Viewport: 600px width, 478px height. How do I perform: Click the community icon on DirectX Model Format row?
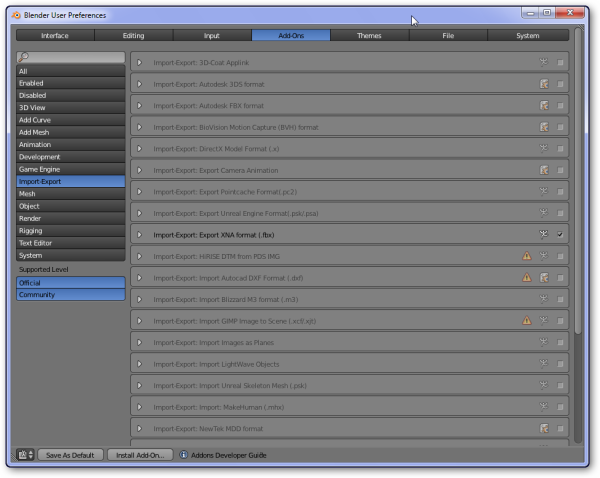pos(543,148)
